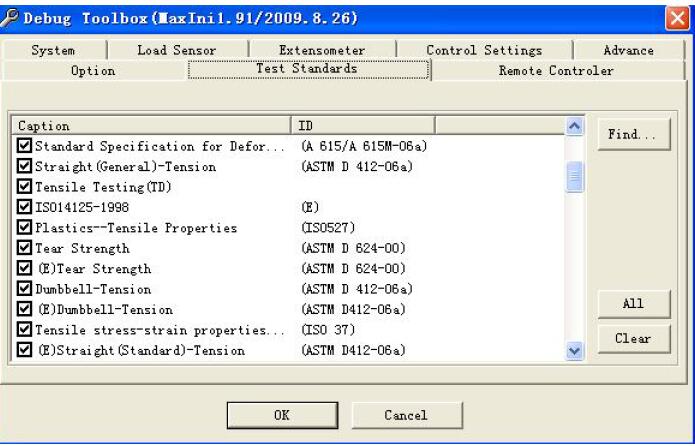The height and width of the screenshot is (446, 695).
Task: Uncheck the Tensile Testing(TD) checkbox
Action: (x=26, y=187)
